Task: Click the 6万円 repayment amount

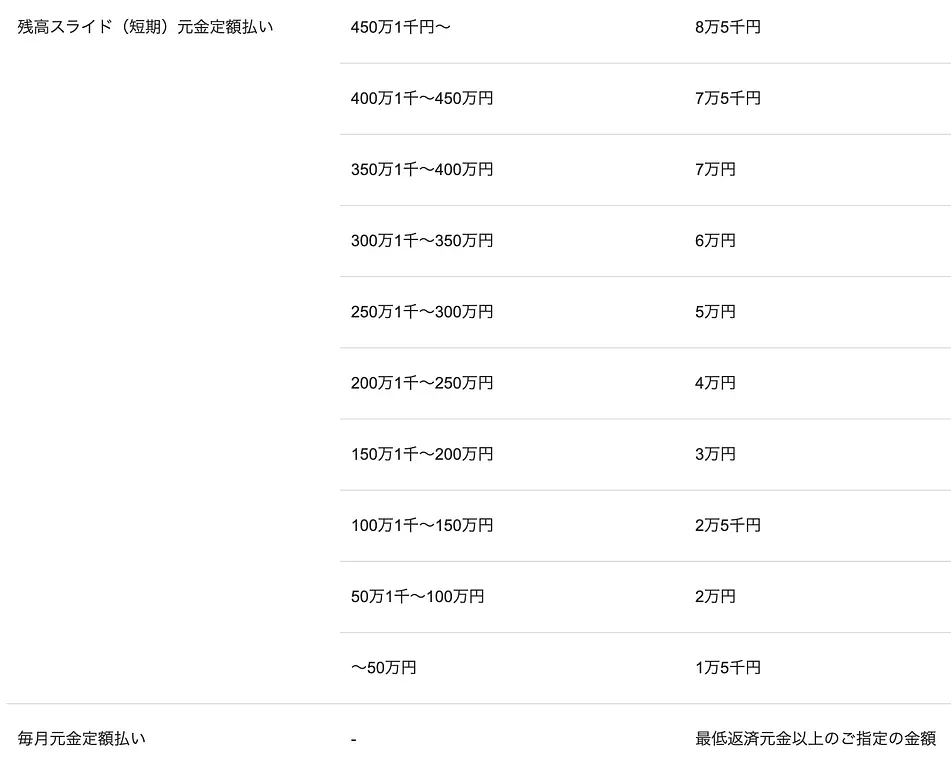Action: pos(715,240)
